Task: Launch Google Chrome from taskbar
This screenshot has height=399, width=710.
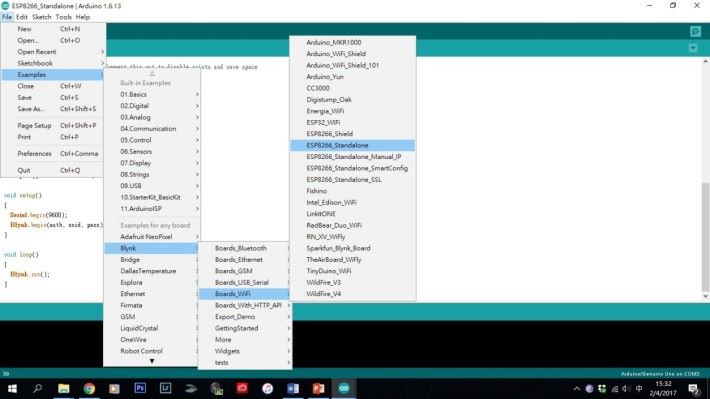Action: 89,389
